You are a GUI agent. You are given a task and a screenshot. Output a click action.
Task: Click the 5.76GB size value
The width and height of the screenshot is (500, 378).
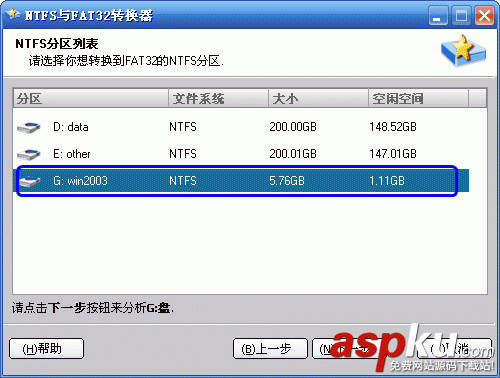pos(287,181)
